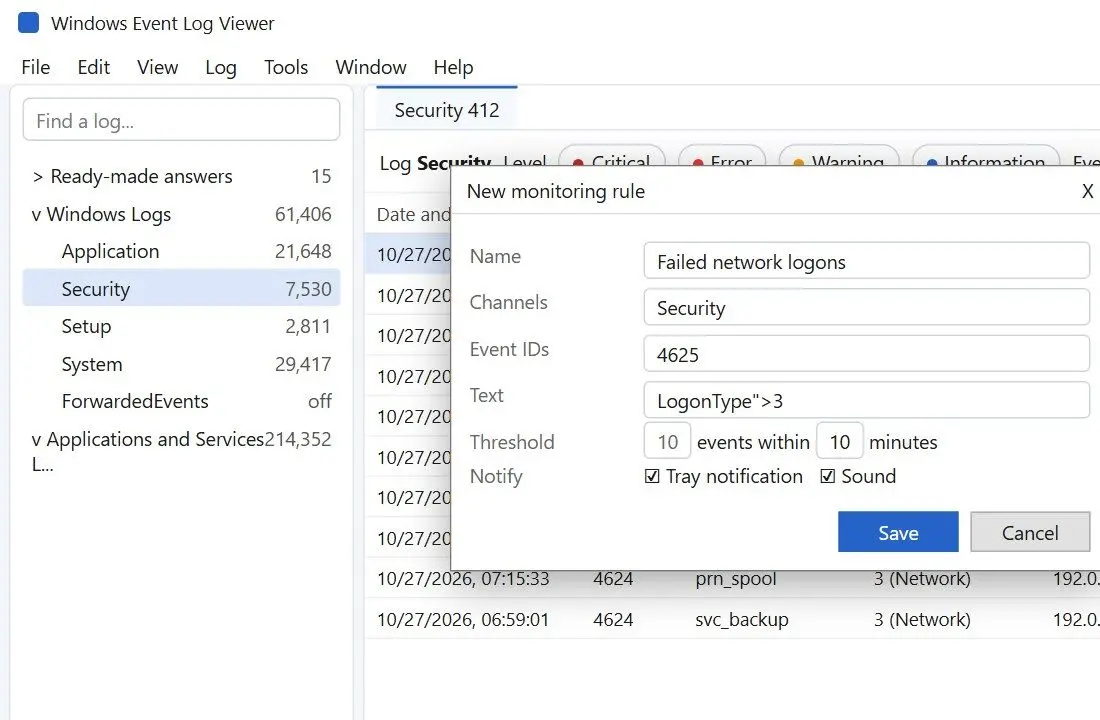Open the Log menu
The width and height of the screenshot is (1100, 720).
(220, 67)
